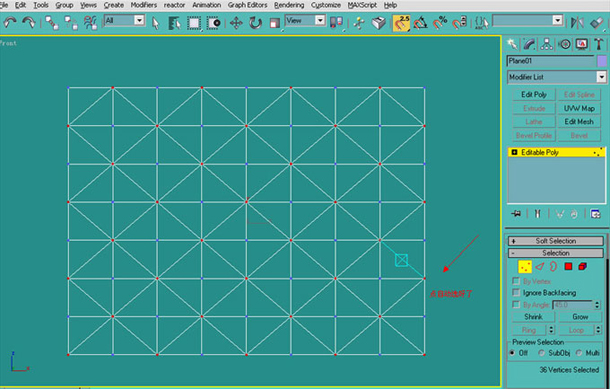
Task: Select the SubObj preview selection radio
Action: pyautogui.click(x=541, y=353)
